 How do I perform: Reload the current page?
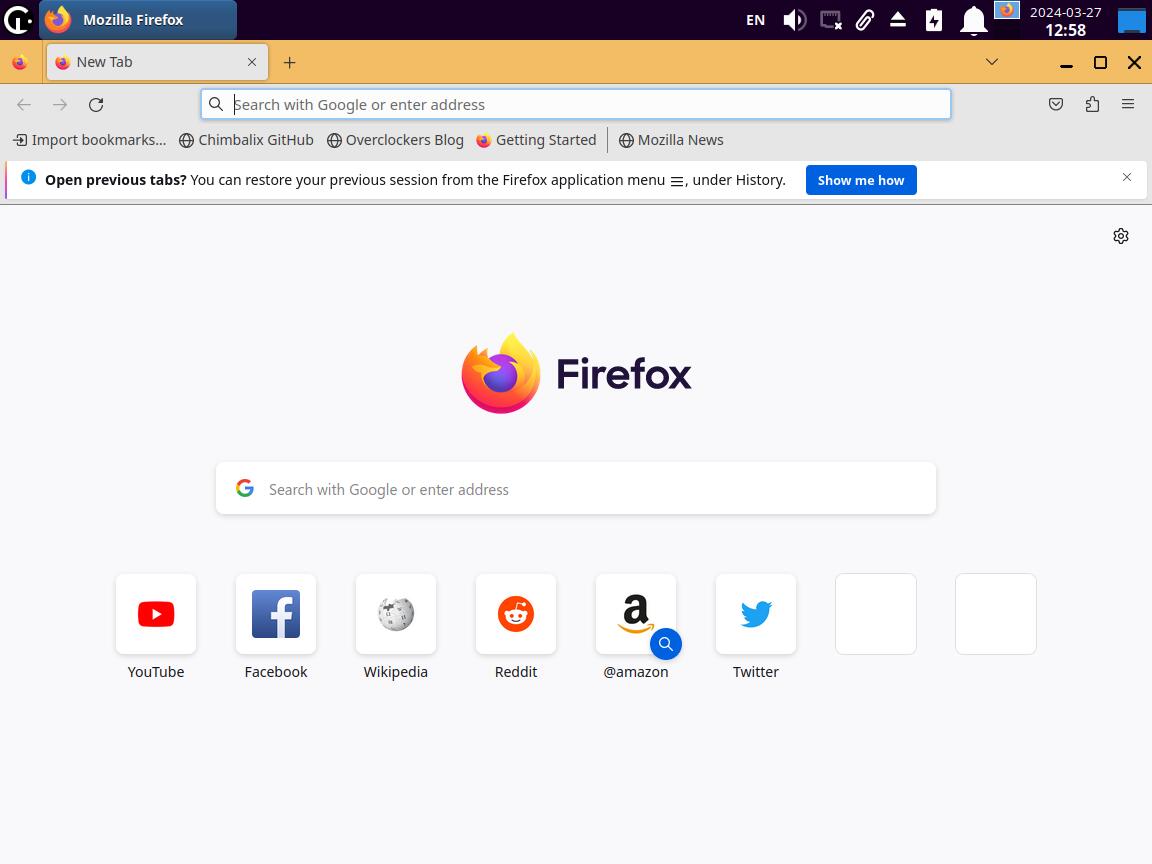click(96, 104)
